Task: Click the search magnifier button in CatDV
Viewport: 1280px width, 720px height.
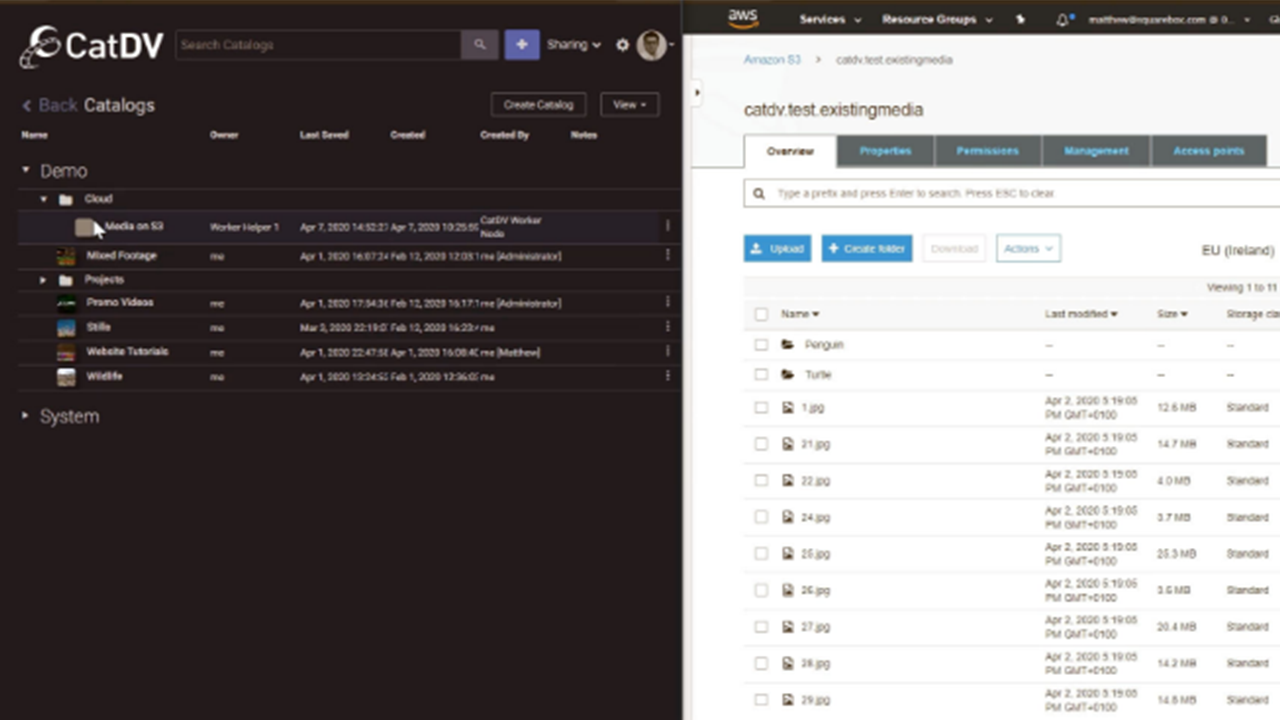Action: [x=479, y=45]
